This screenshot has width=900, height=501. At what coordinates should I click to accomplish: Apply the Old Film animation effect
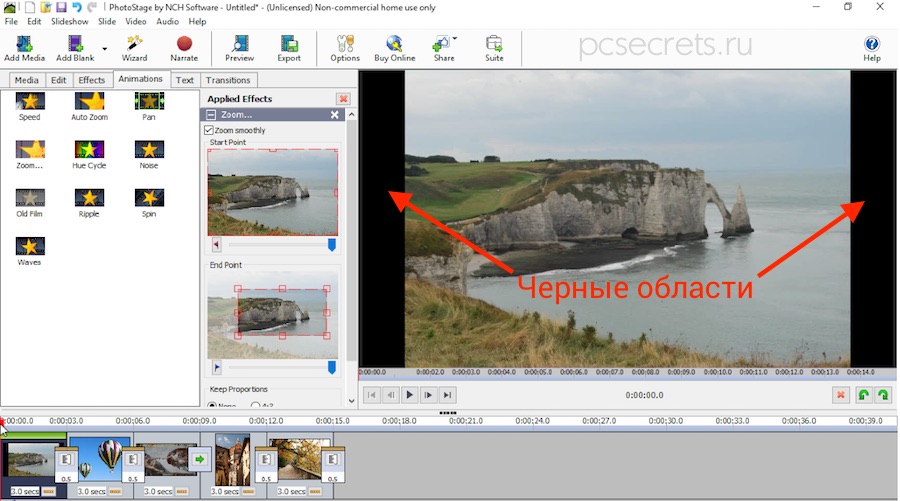click(29, 198)
